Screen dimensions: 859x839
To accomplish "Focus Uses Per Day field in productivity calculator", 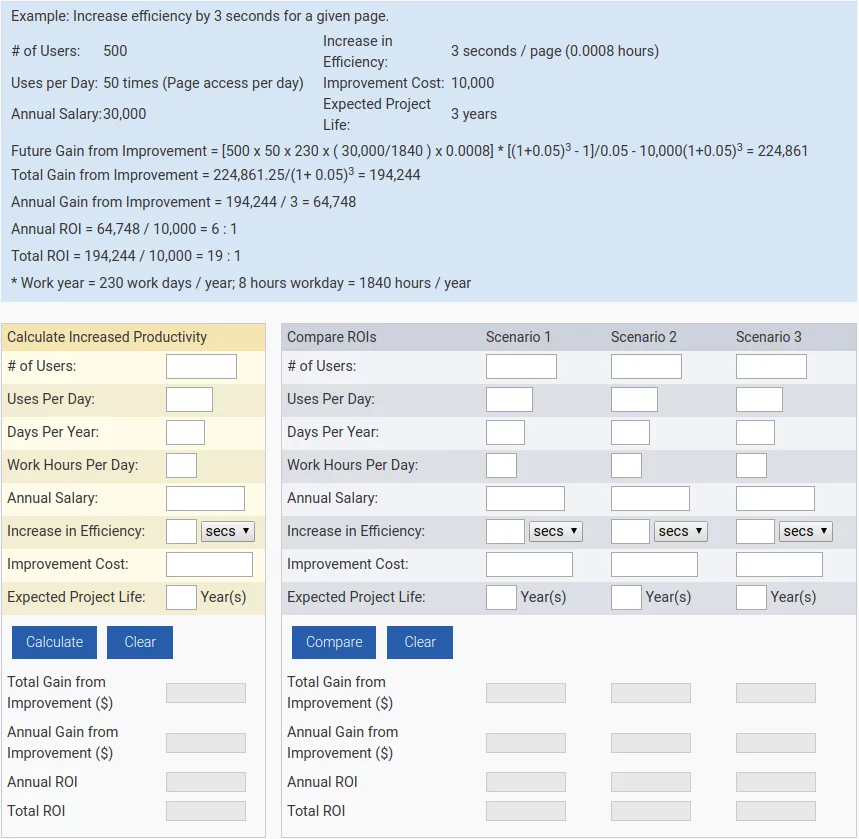I will [x=190, y=399].
